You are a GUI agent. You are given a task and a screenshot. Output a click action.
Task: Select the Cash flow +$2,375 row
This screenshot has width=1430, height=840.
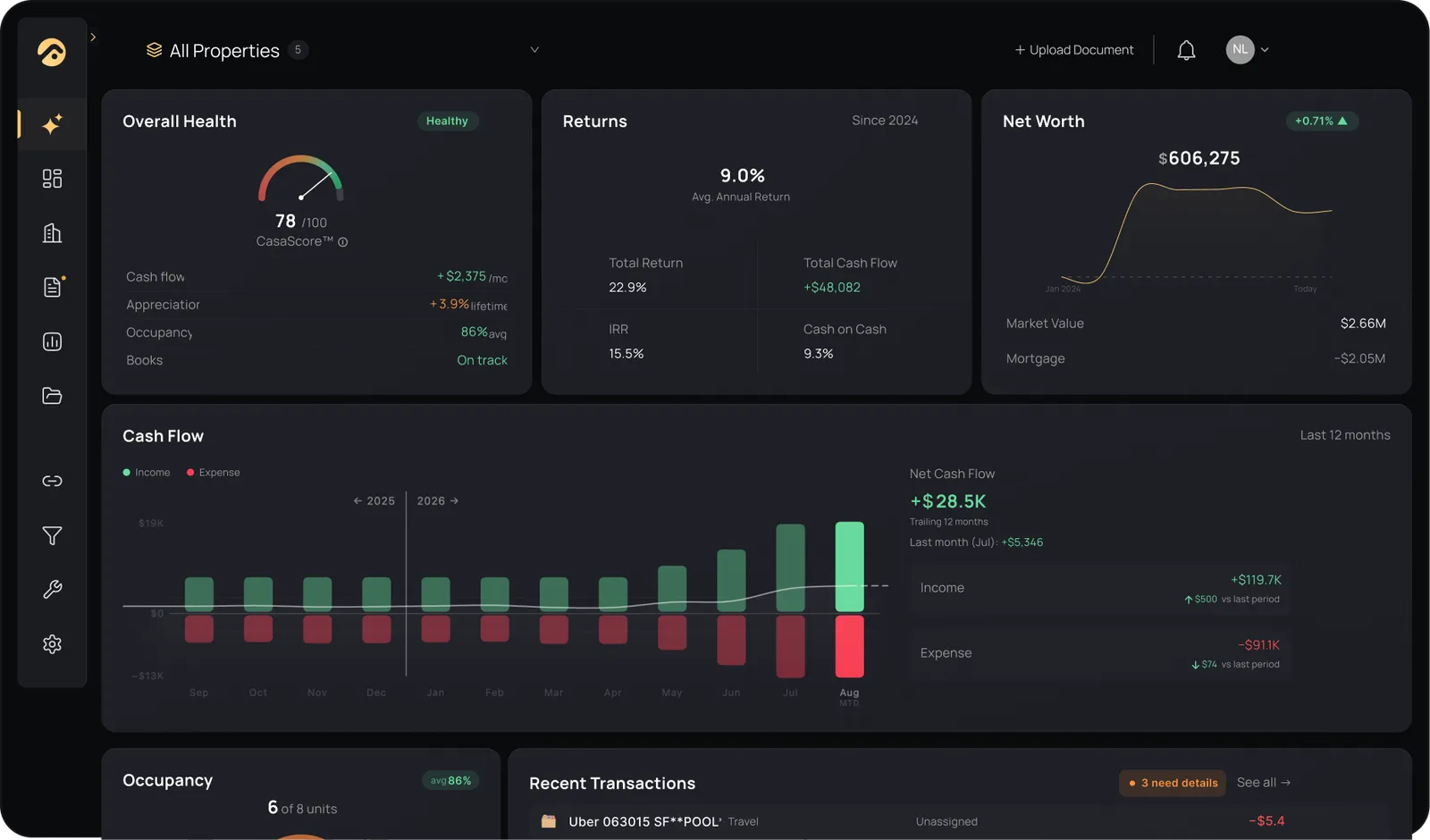316,277
